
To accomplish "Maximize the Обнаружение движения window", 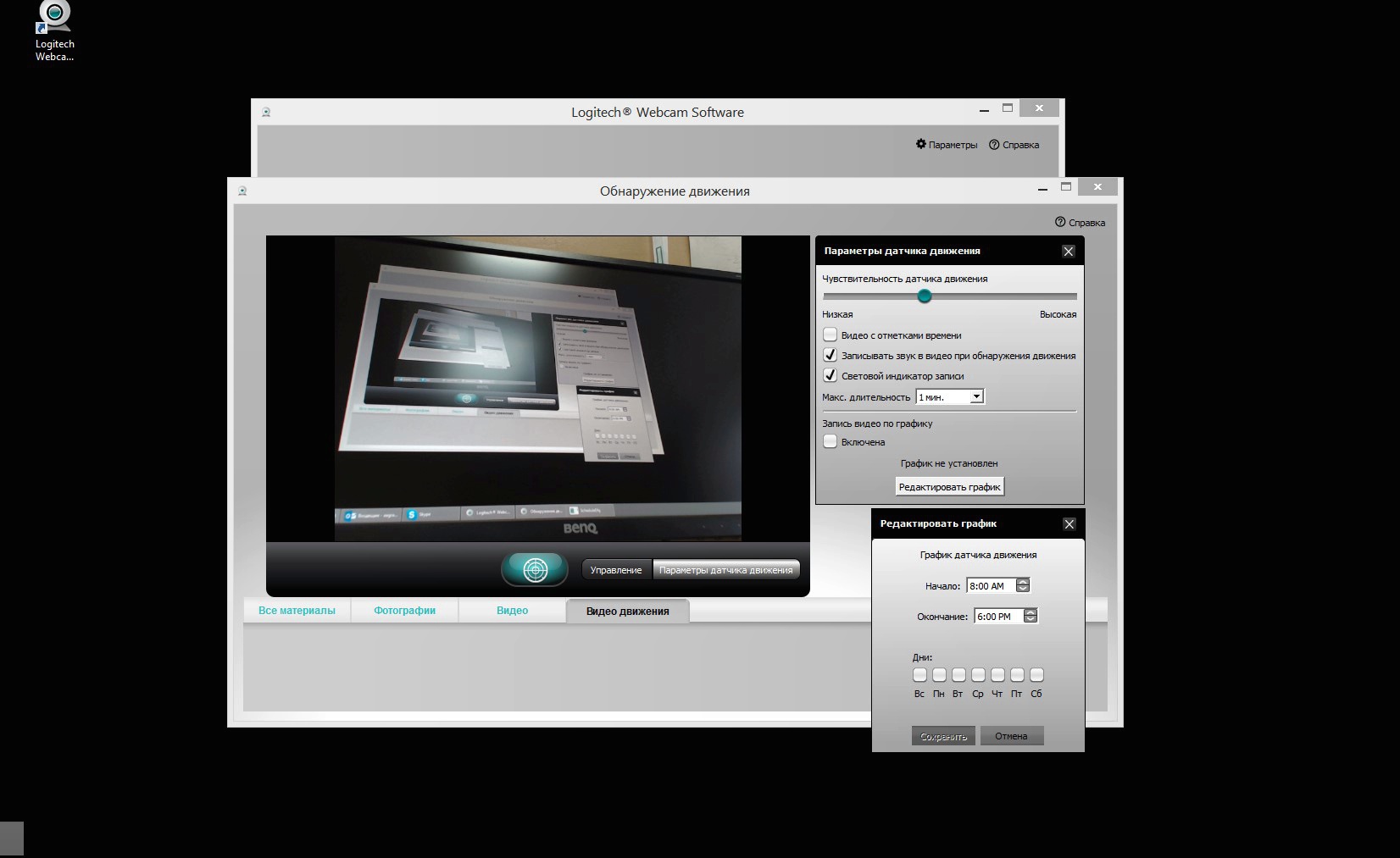I will pos(1066,186).
